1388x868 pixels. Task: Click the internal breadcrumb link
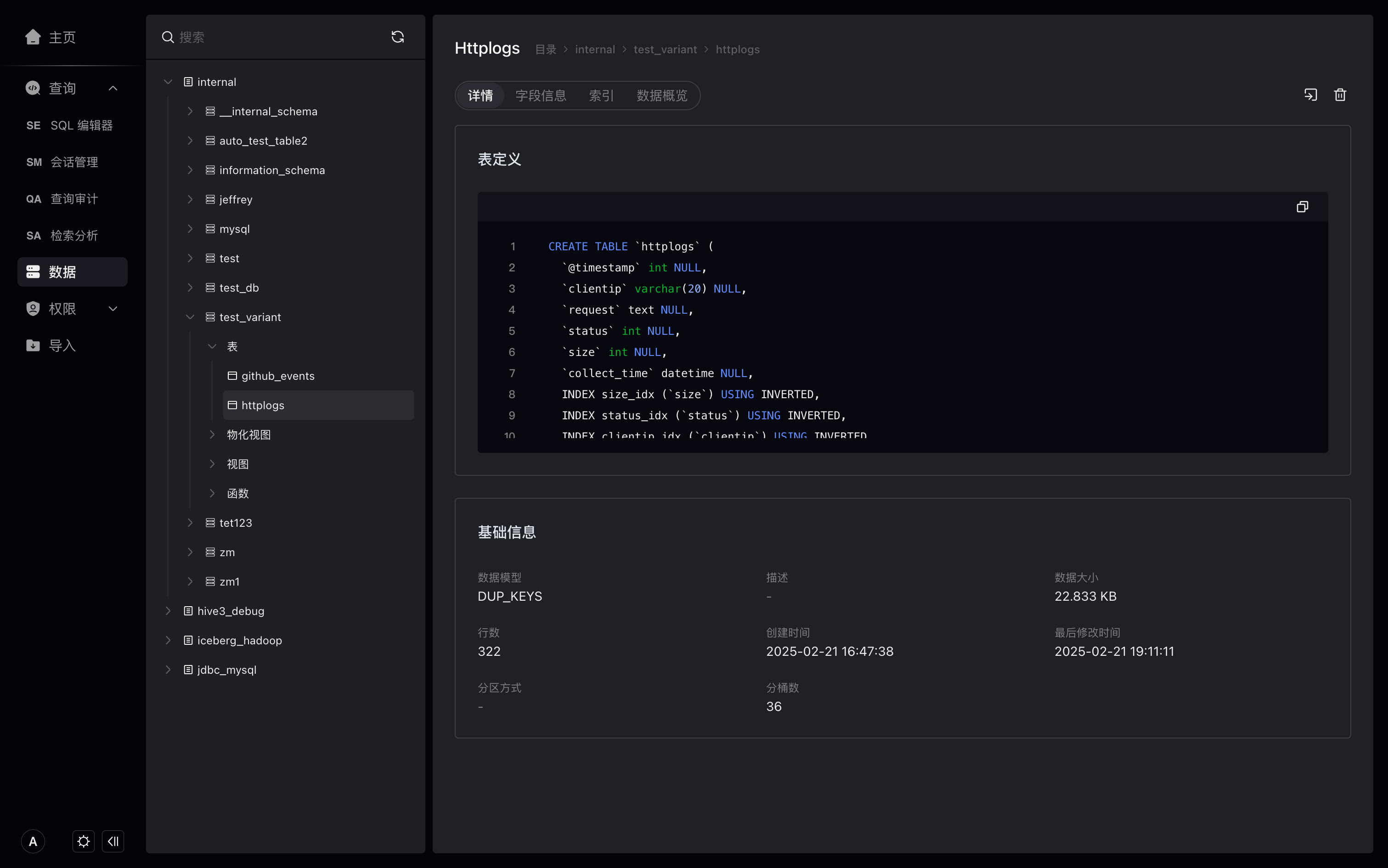tap(595, 50)
